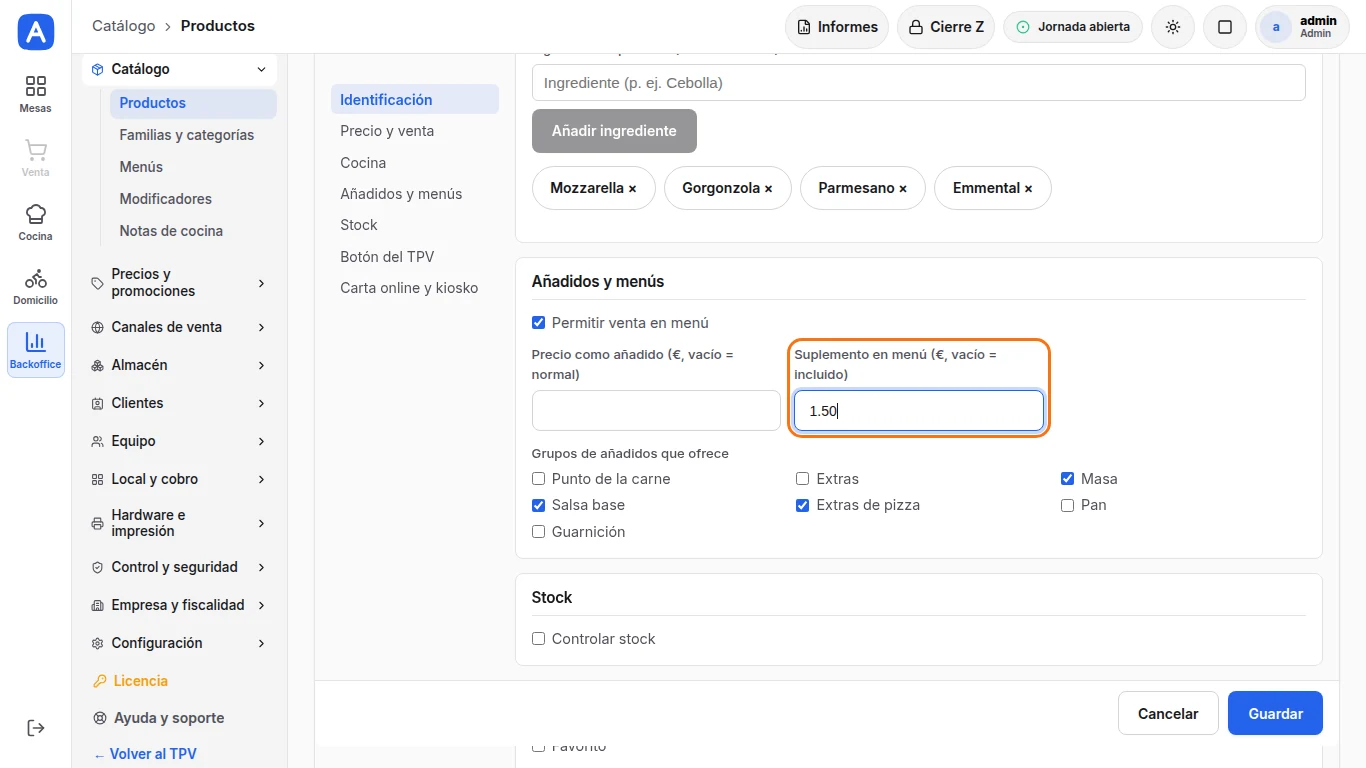Open the admin user avatar
The height and width of the screenshot is (768, 1366).
point(1276,27)
